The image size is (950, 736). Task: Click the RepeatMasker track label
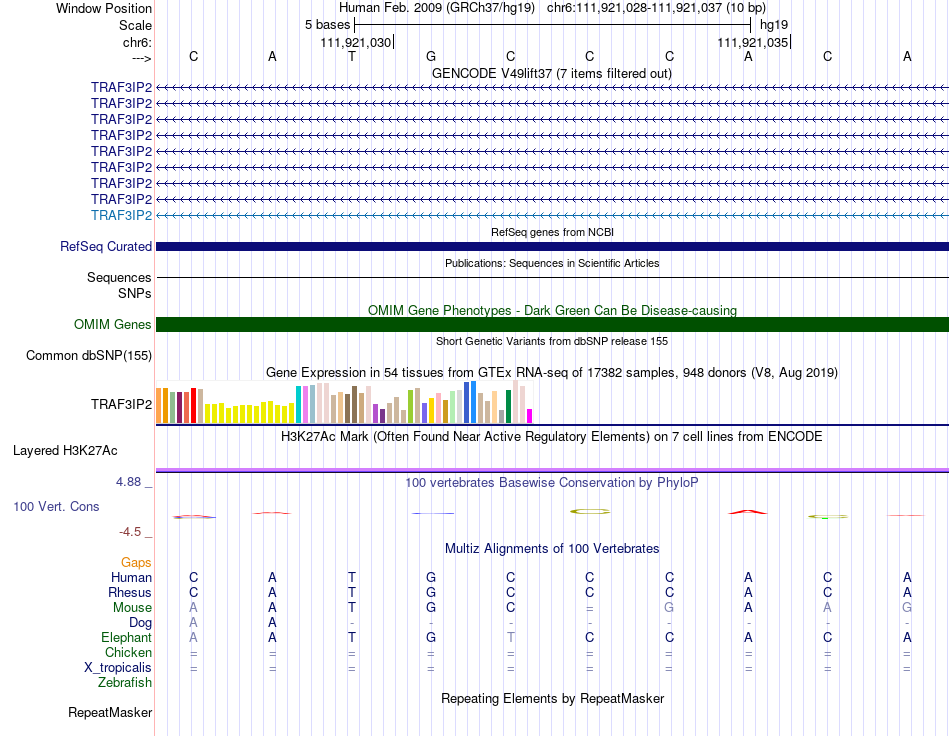point(110,712)
